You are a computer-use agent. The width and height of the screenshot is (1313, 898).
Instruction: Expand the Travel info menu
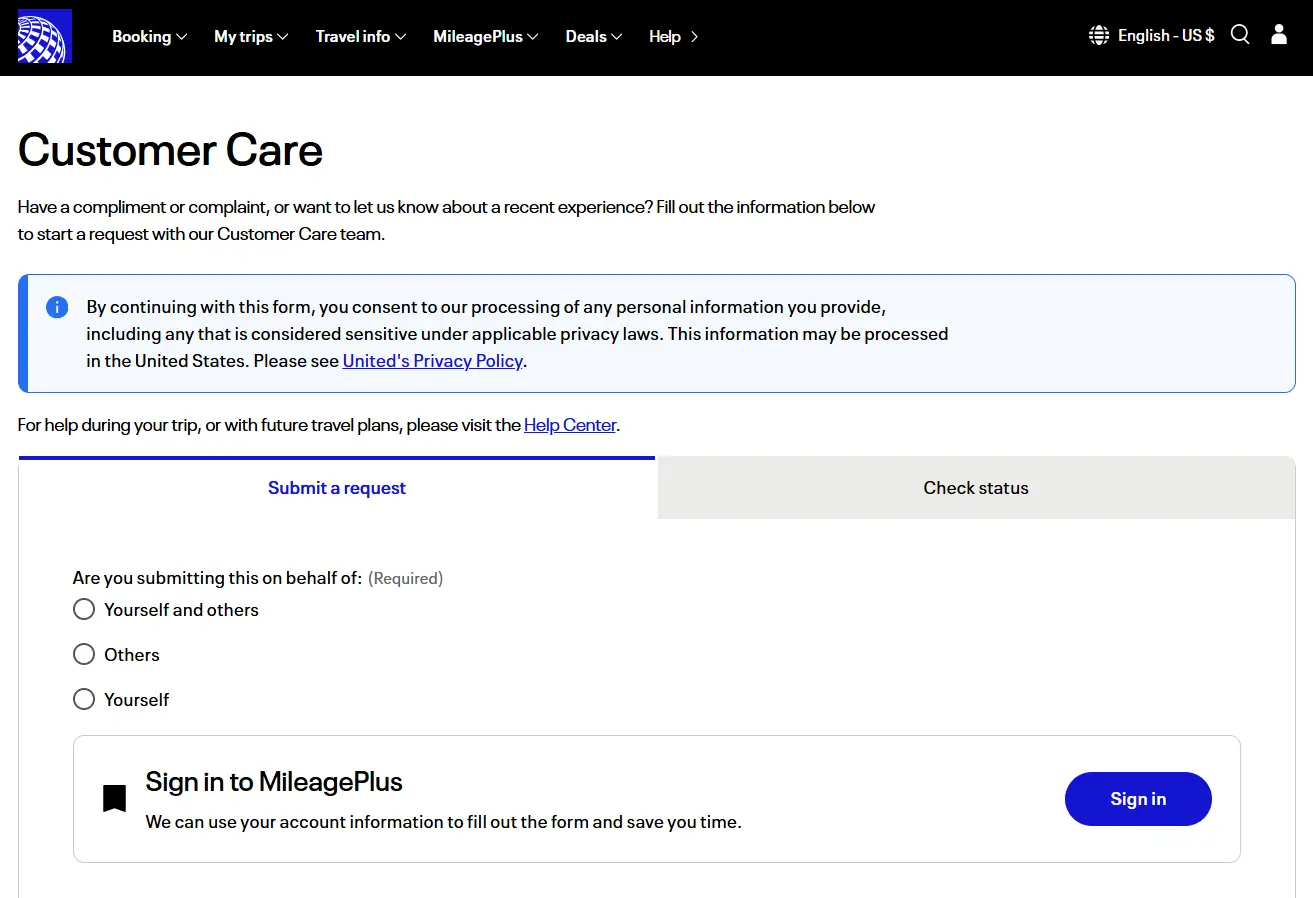361,36
